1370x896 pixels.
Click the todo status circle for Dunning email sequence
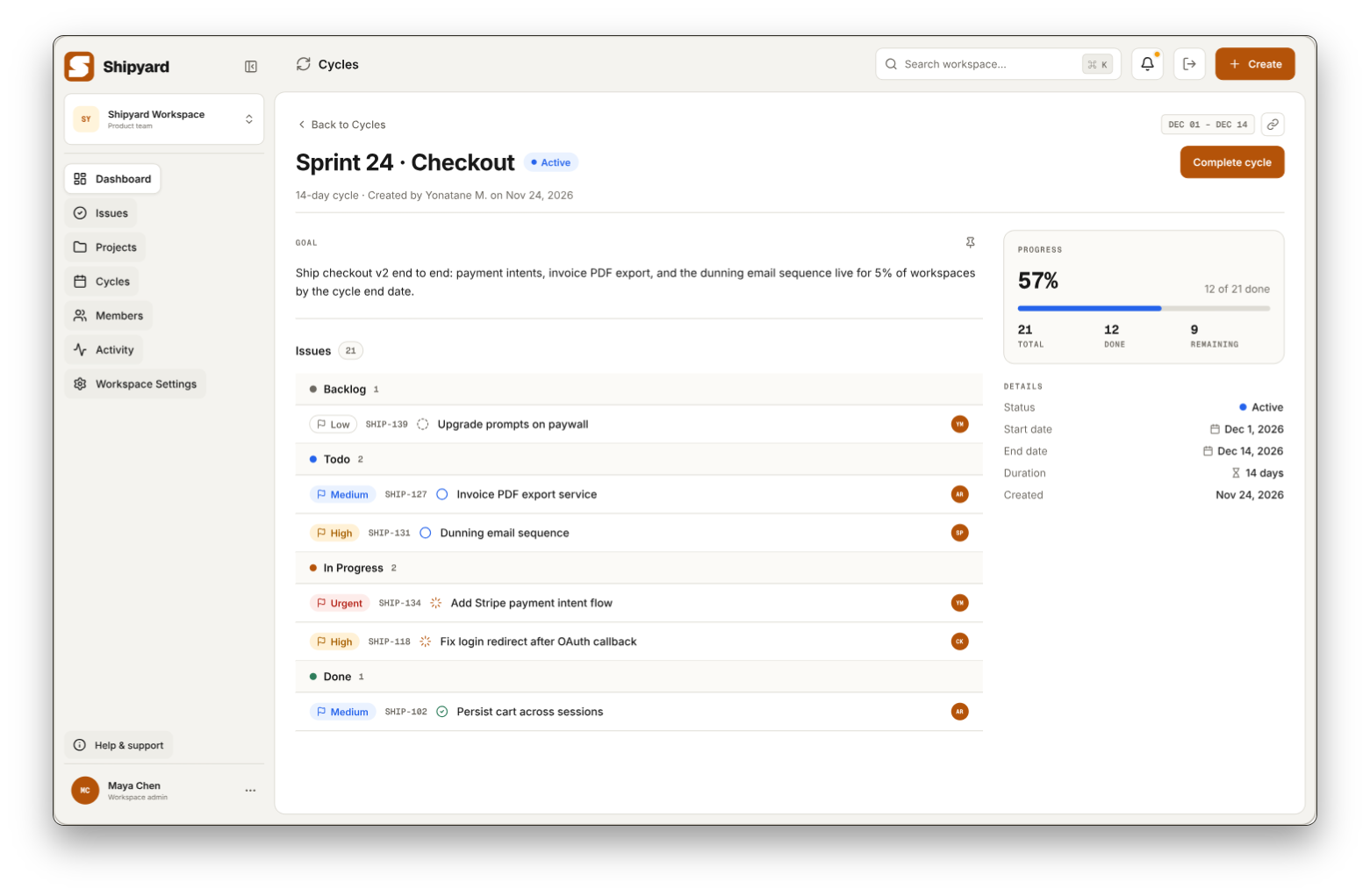click(x=426, y=534)
